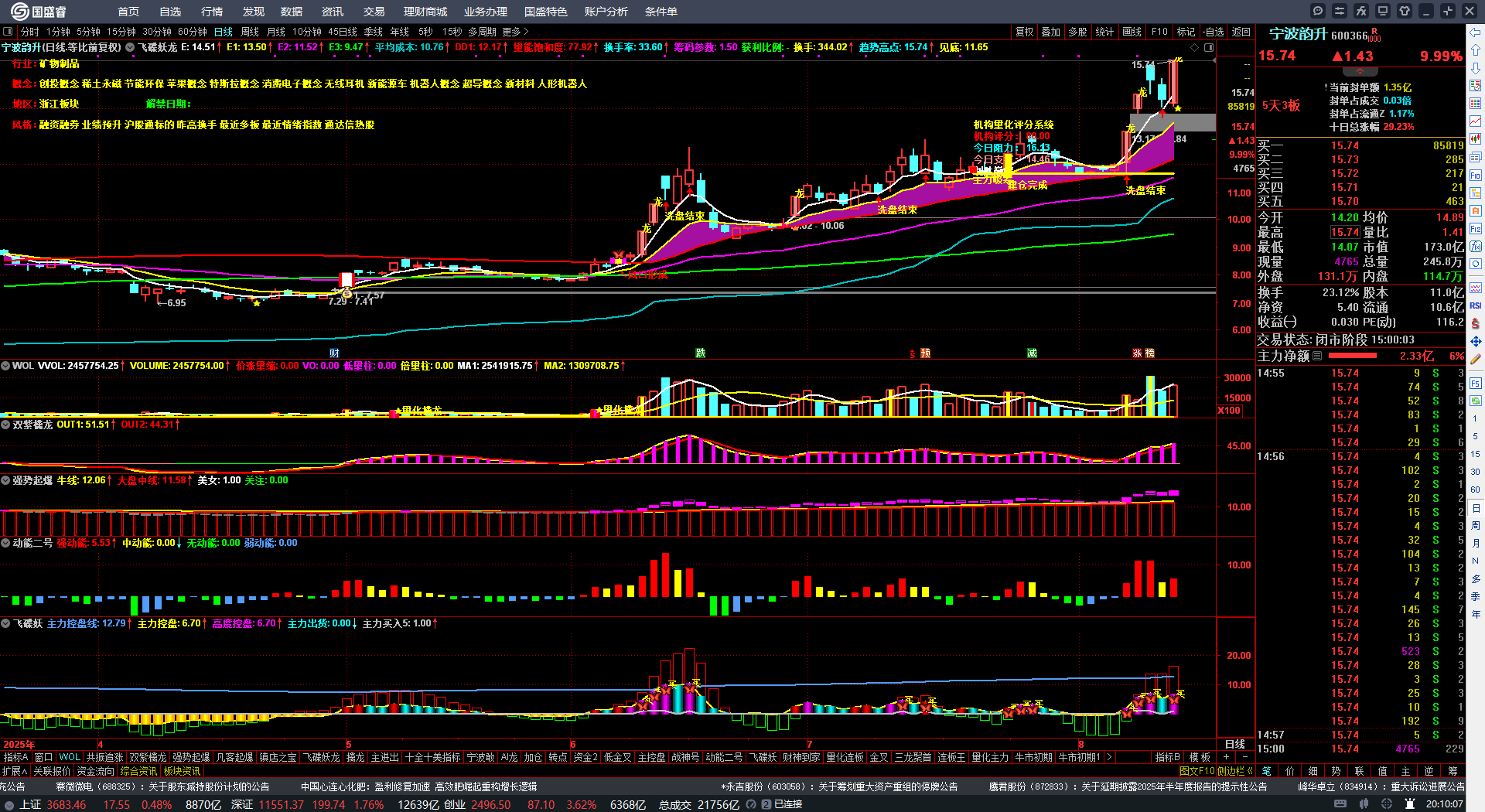Image resolution: width=1485 pixels, height=812 pixels.
Task: Click the candlestick icon in status bar
Action: click(1363, 804)
